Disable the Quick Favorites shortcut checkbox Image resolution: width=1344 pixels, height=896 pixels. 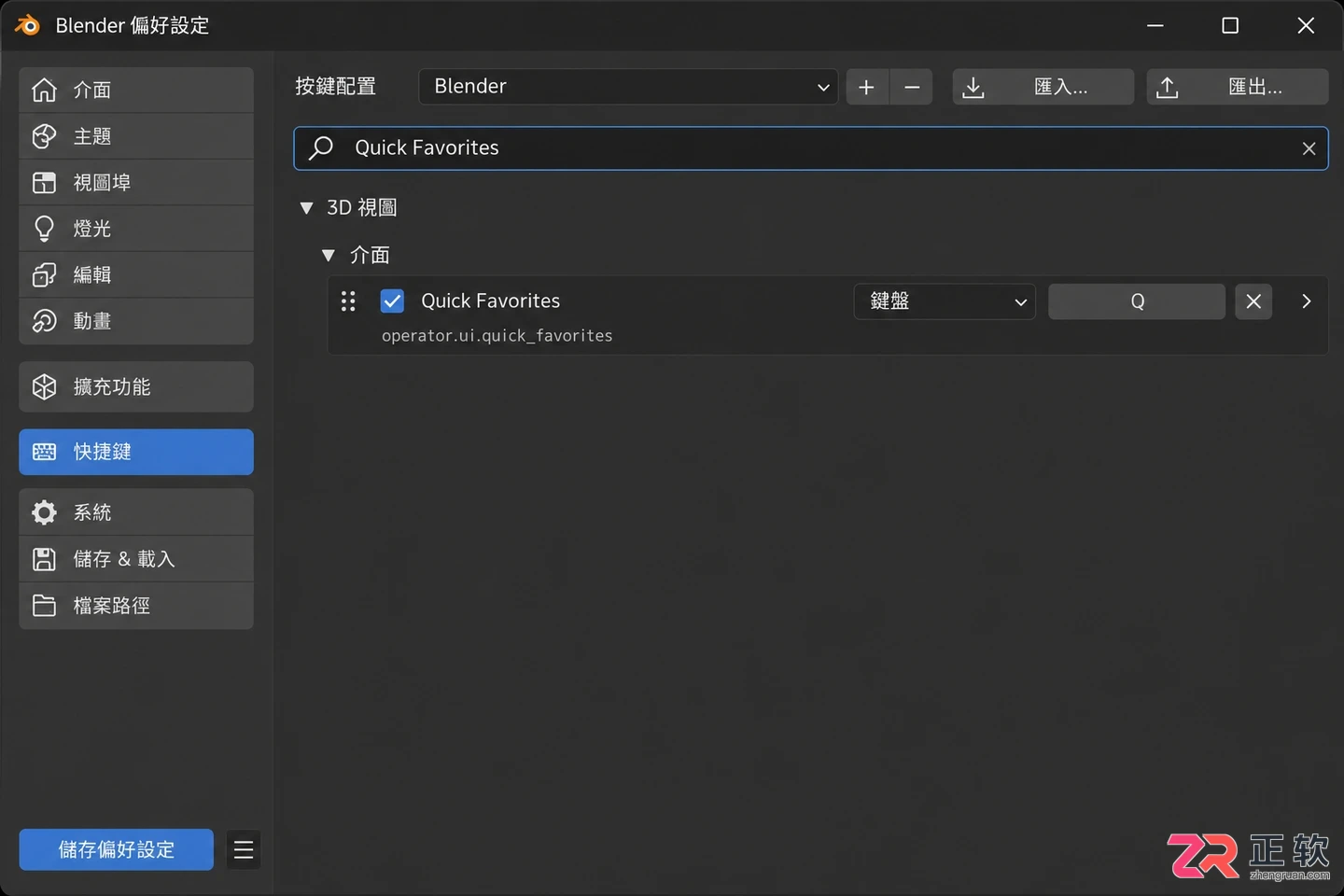pos(392,301)
